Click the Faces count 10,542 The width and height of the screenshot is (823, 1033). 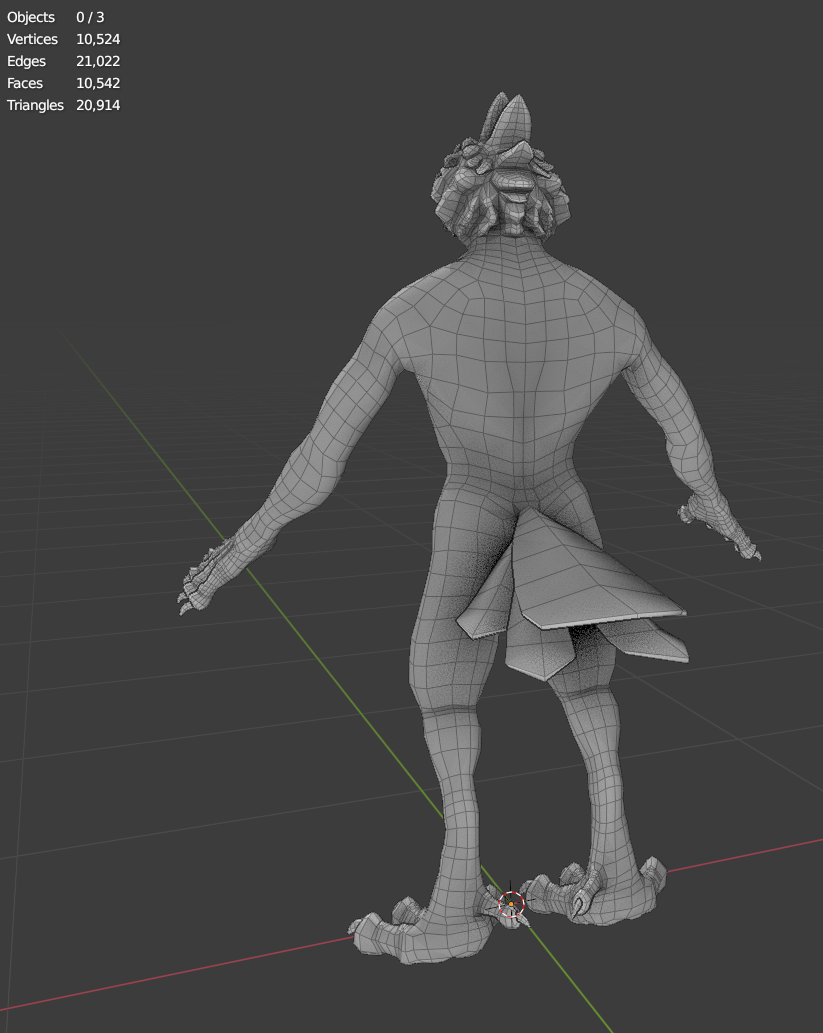coord(98,83)
